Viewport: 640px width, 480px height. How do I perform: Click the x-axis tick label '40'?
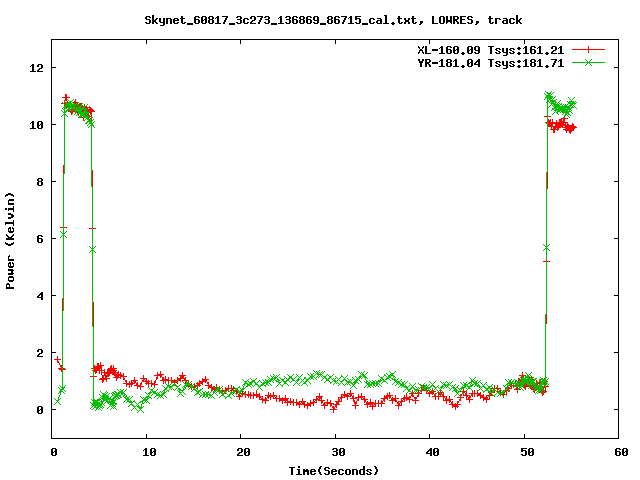tap(432, 452)
